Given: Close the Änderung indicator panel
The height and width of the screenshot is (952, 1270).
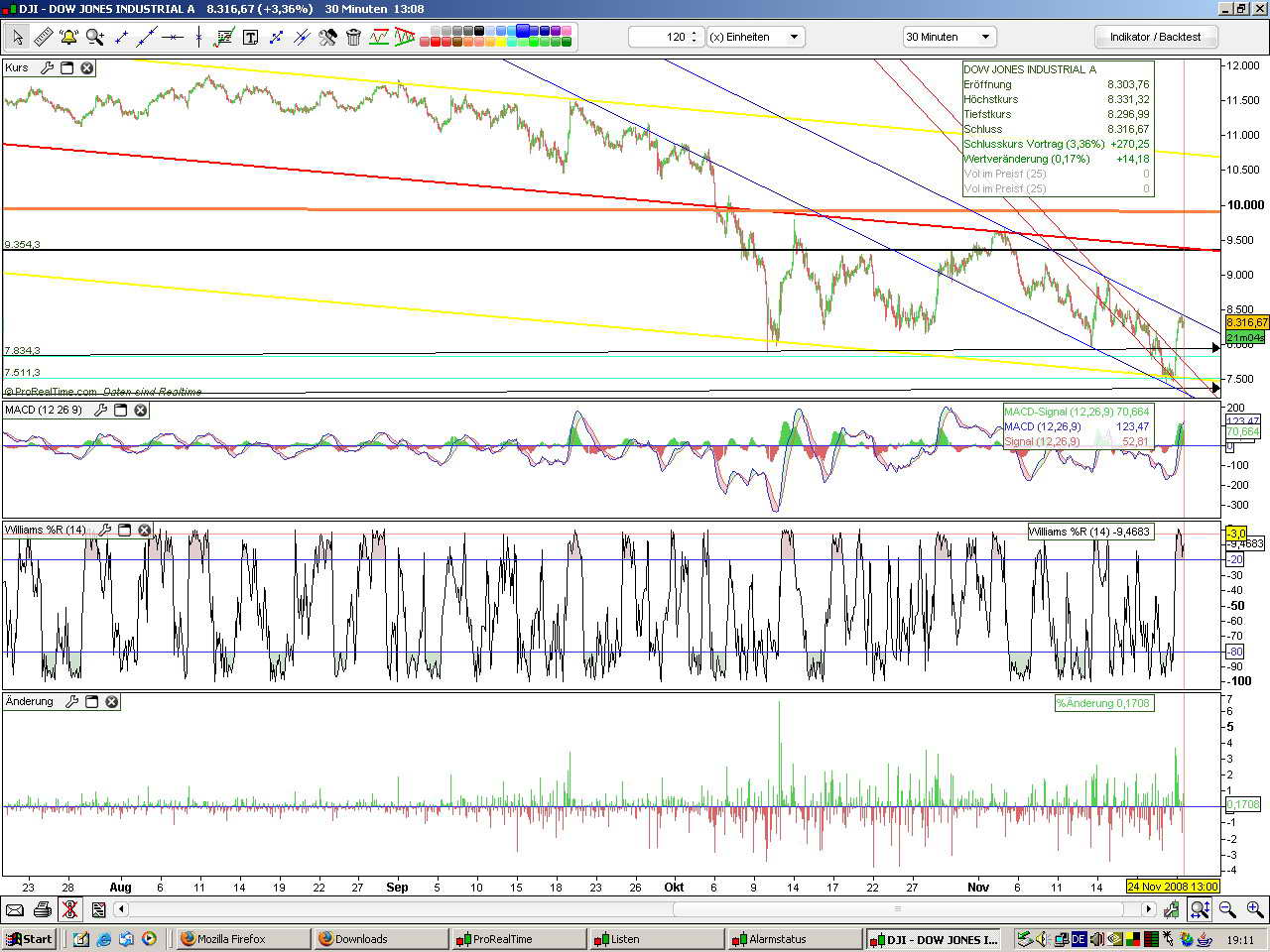Looking at the screenshot, I should click(x=112, y=701).
